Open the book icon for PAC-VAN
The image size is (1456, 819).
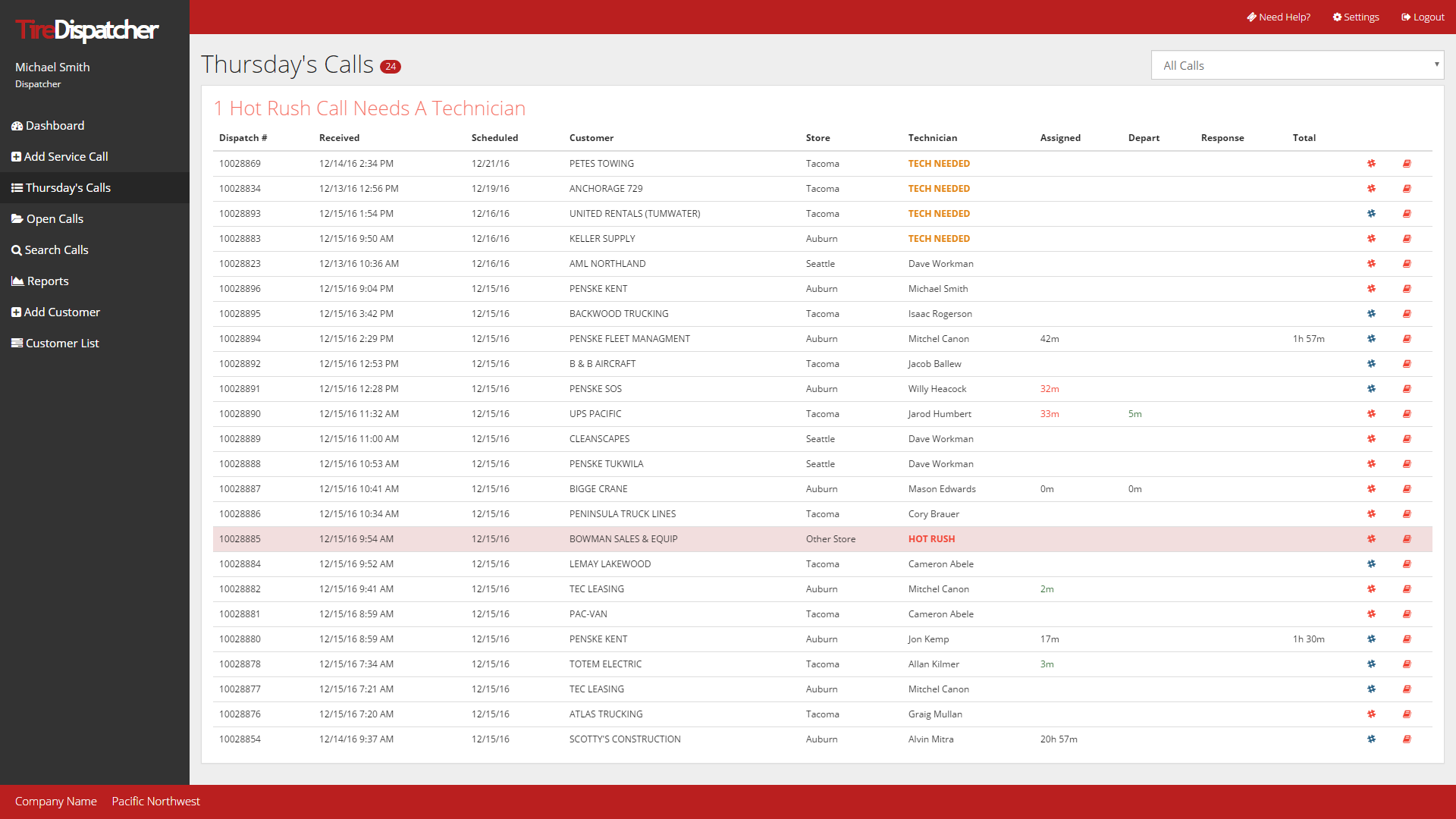pyautogui.click(x=1407, y=614)
